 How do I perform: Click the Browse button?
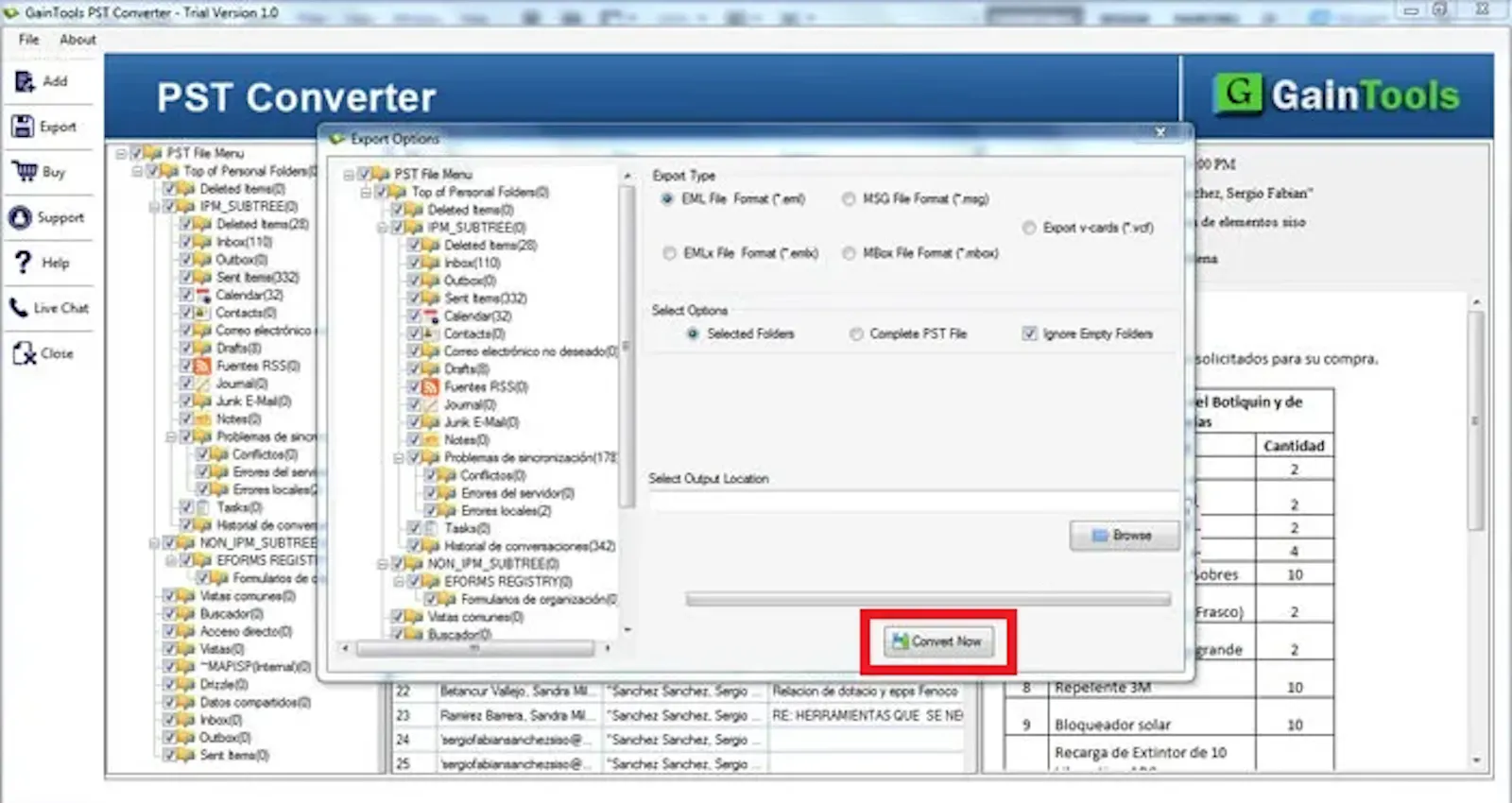(x=1124, y=536)
